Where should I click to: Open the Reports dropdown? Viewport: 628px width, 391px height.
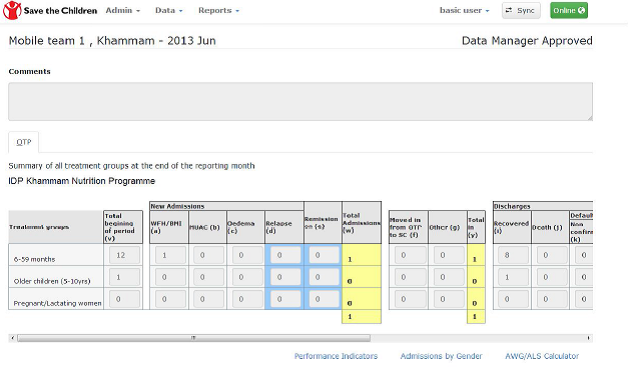point(219,10)
